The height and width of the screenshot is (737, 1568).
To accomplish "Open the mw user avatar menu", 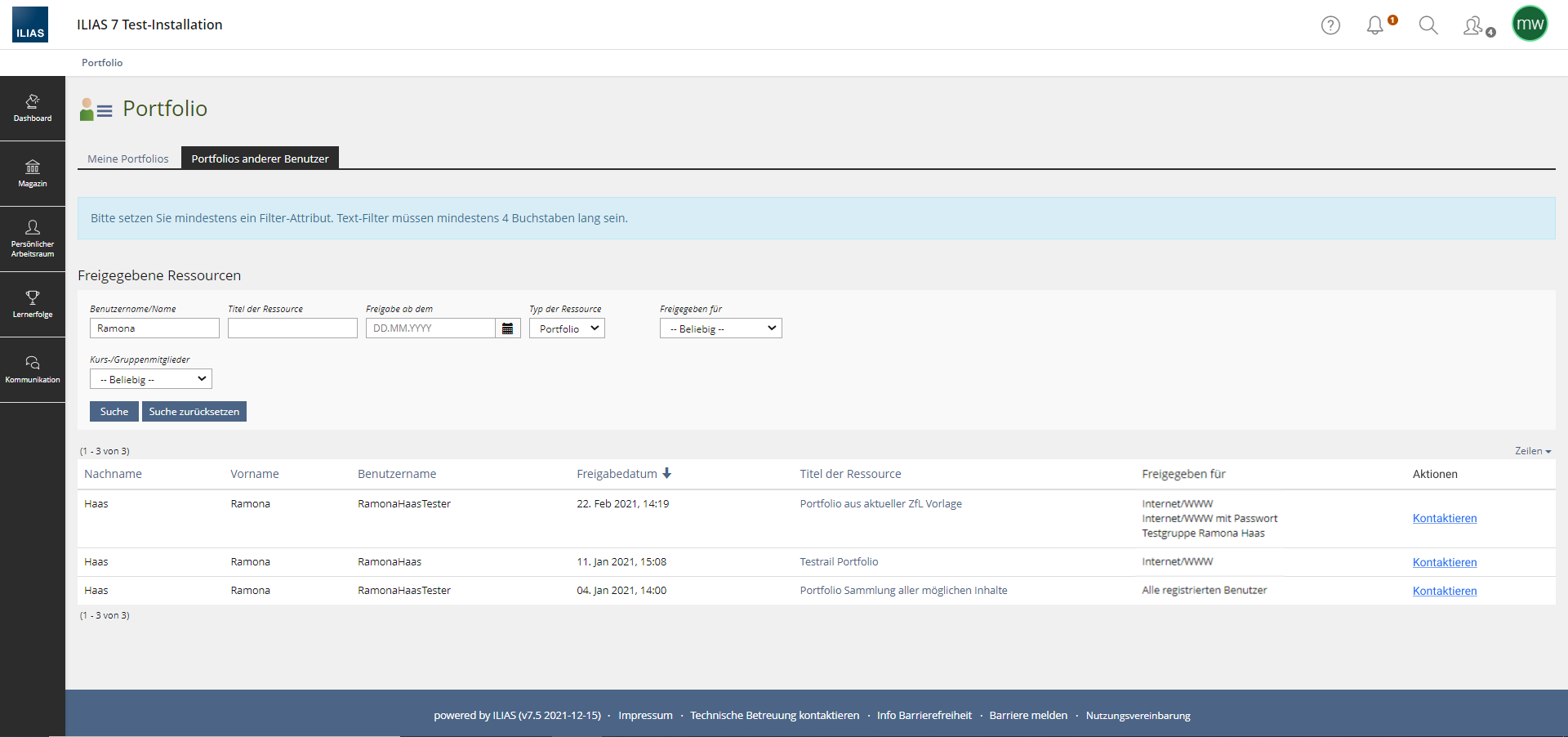I will [x=1529, y=25].
